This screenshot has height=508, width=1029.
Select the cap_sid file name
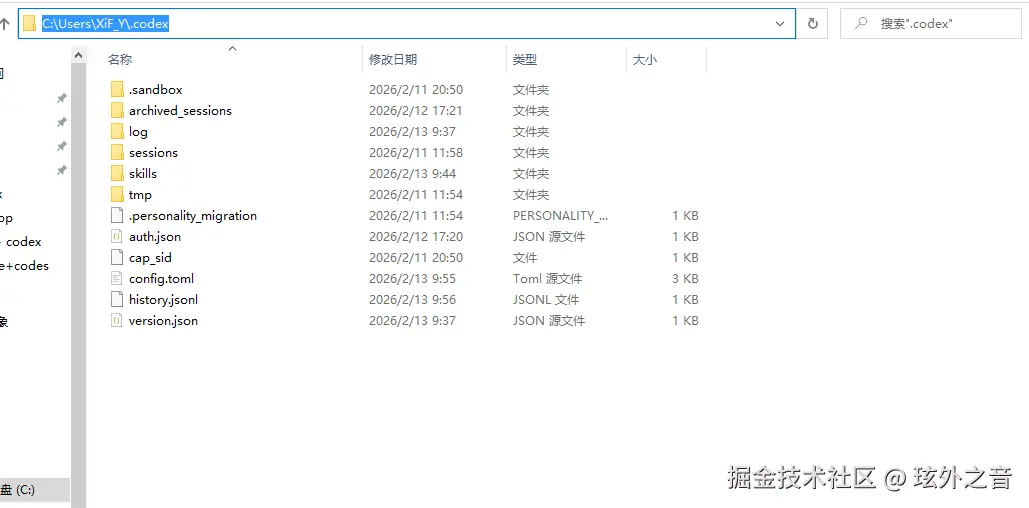pyautogui.click(x=150, y=257)
